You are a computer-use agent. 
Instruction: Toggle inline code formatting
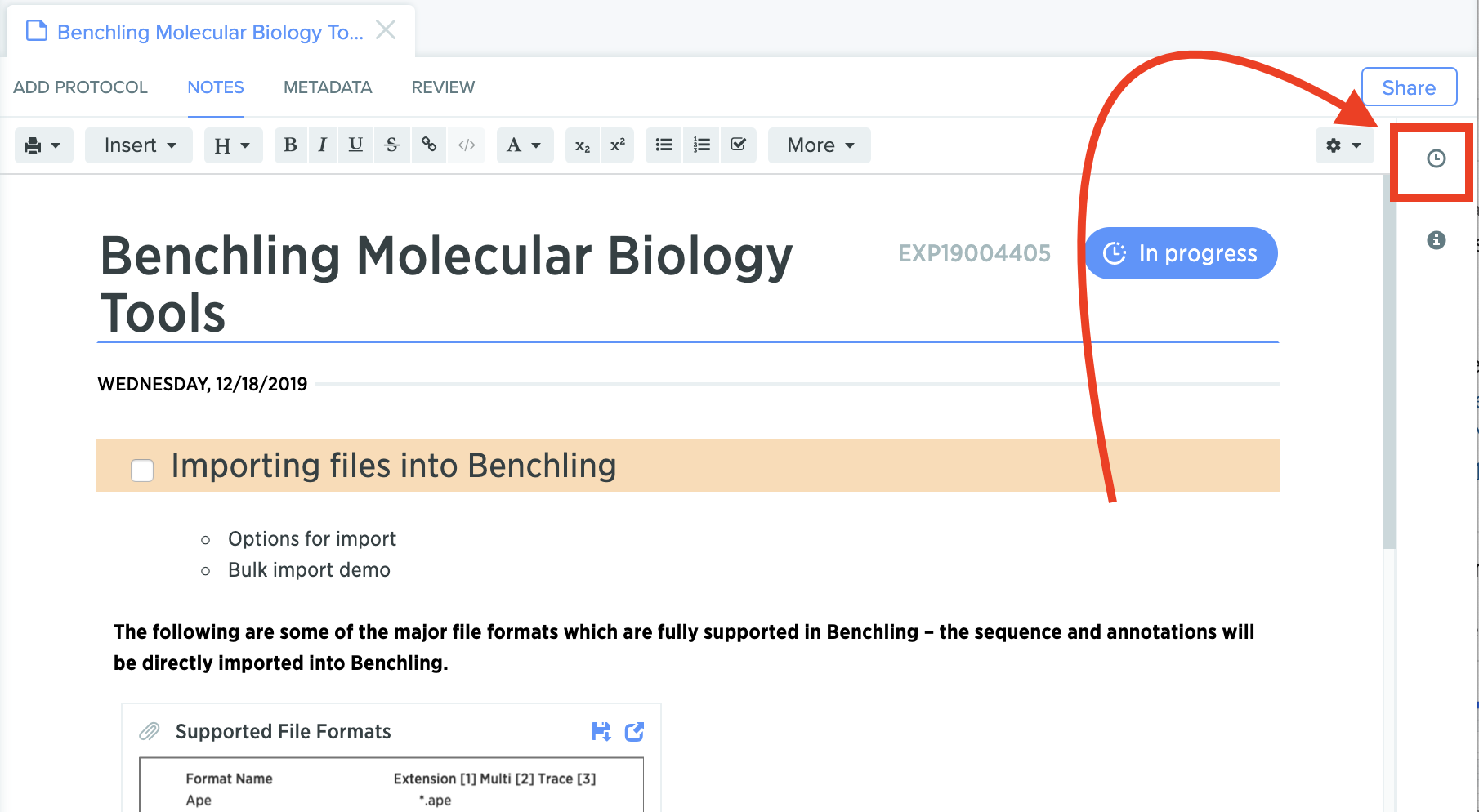tap(467, 145)
